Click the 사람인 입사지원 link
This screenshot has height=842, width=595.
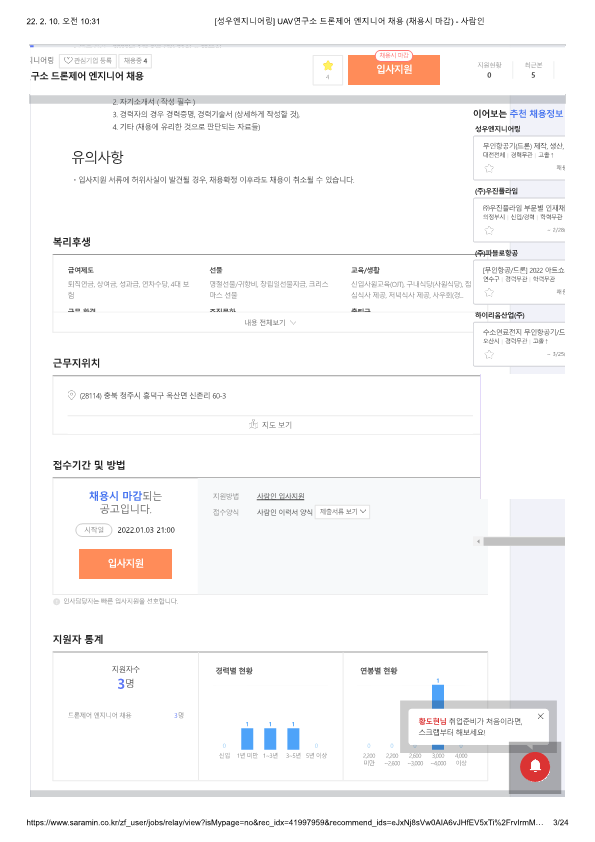pos(280,496)
